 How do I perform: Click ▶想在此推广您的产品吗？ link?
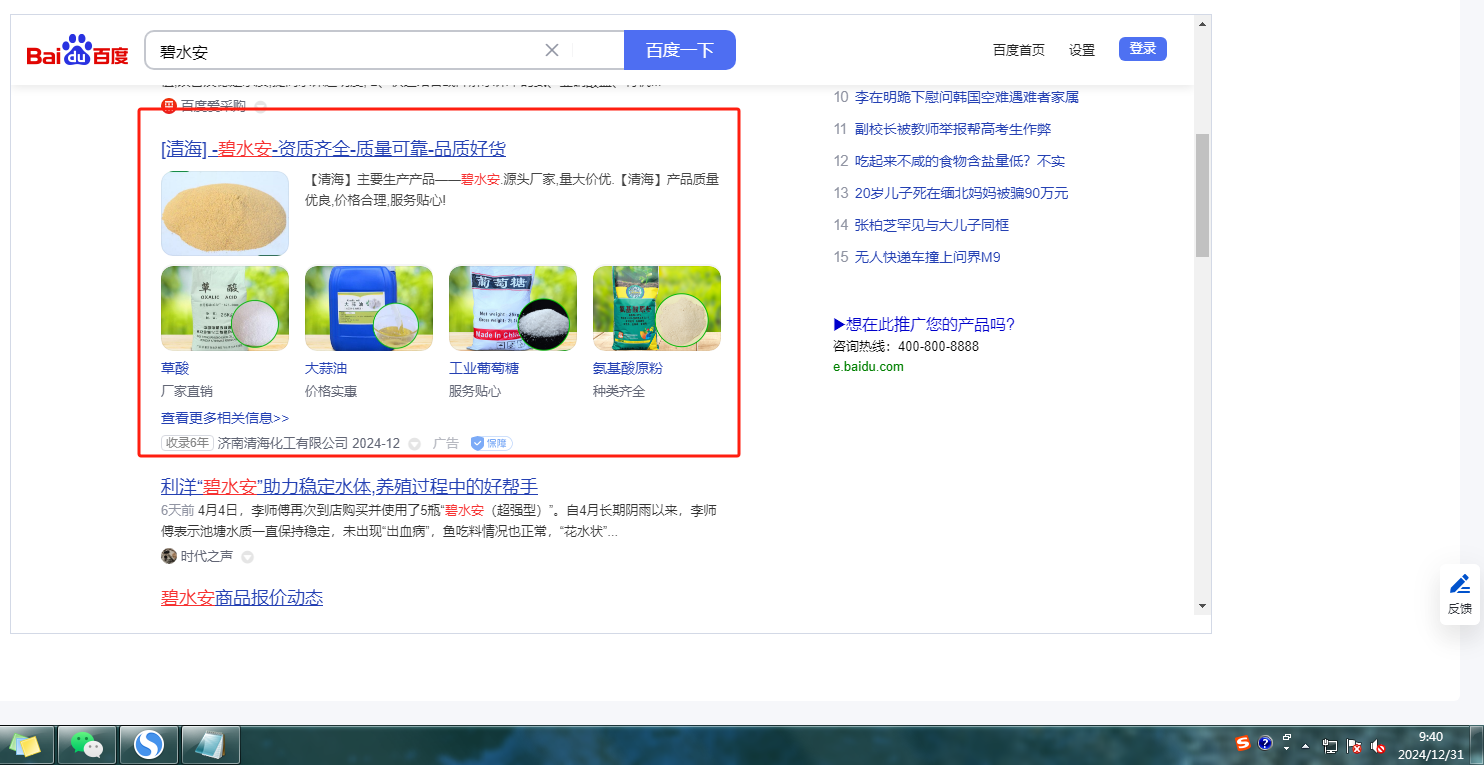point(924,324)
